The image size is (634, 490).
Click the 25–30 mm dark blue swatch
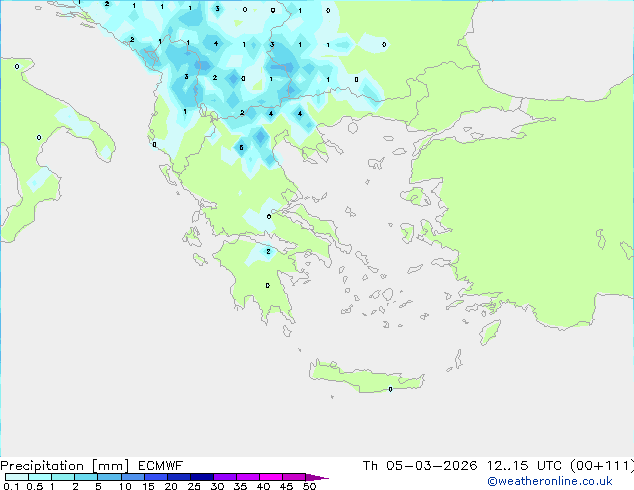[201, 477]
